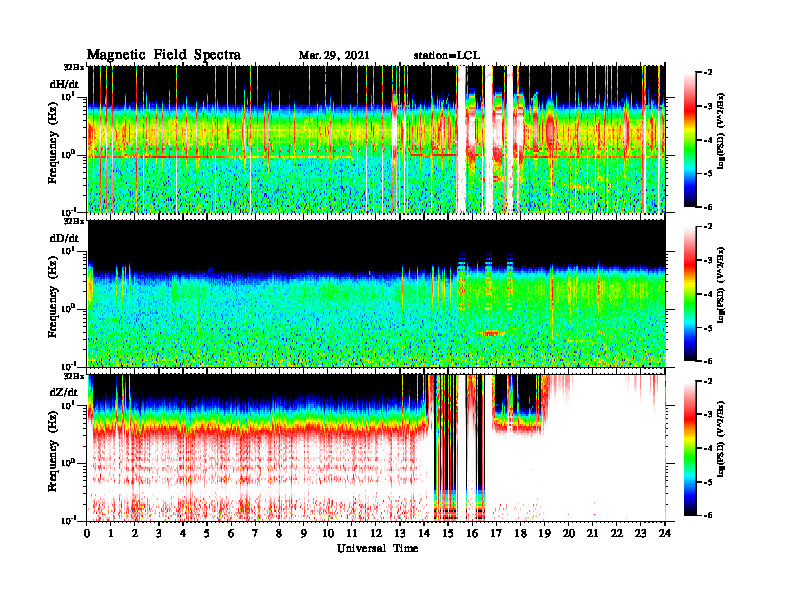Click the "Magnetic Field Spectra" plot title

[x=164, y=55]
